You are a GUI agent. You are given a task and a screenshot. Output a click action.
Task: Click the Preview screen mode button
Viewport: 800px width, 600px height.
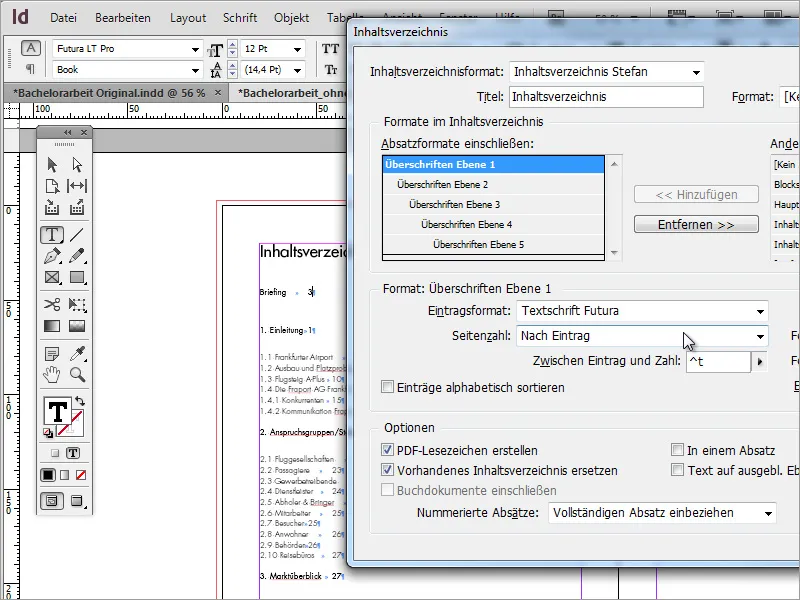77,501
